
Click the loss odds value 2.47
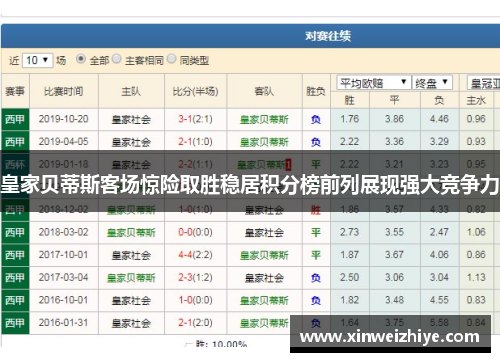click(x=439, y=232)
